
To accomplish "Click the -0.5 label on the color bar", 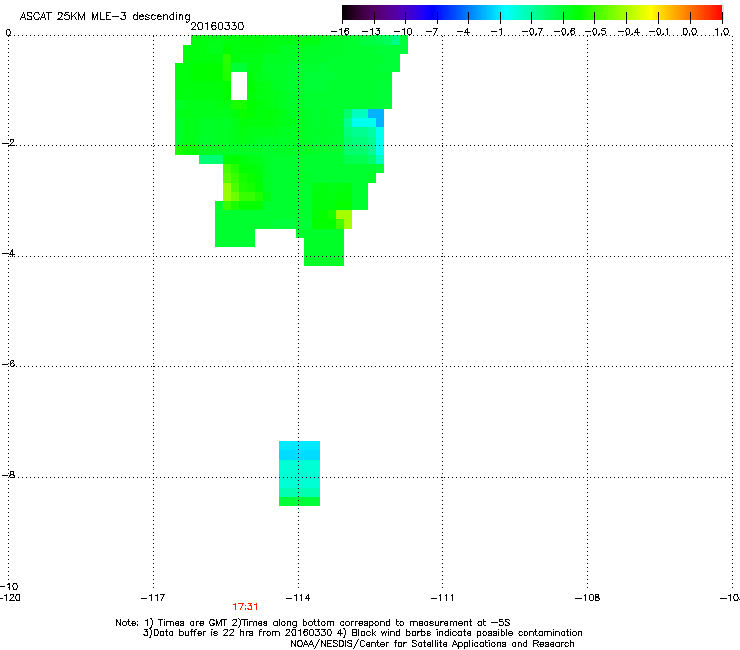I will (596, 32).
